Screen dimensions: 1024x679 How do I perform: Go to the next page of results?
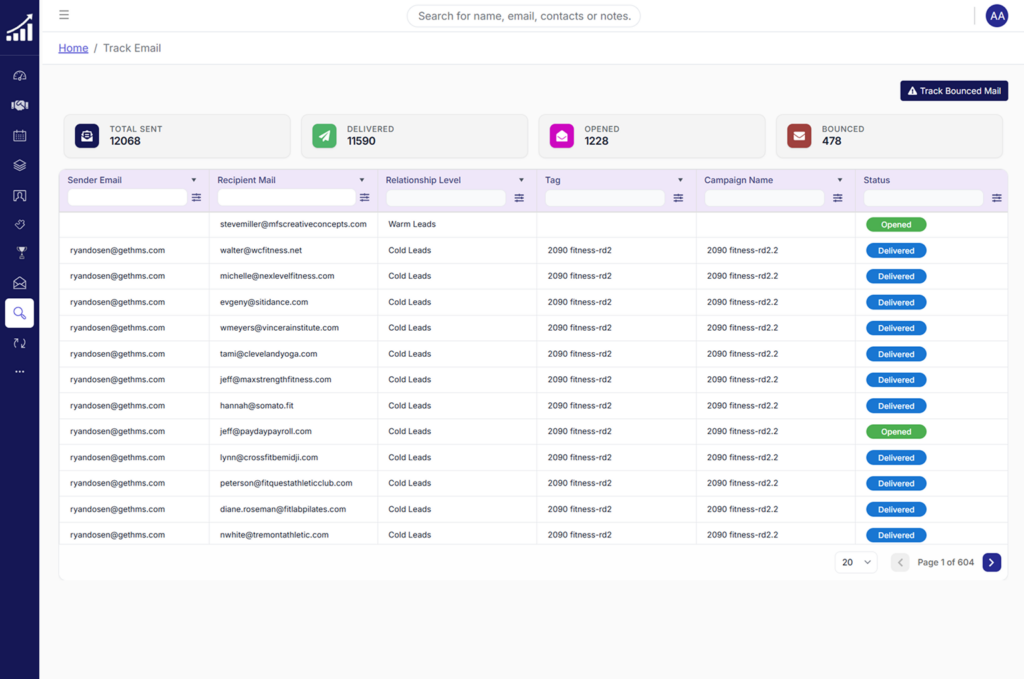point(991,563)
